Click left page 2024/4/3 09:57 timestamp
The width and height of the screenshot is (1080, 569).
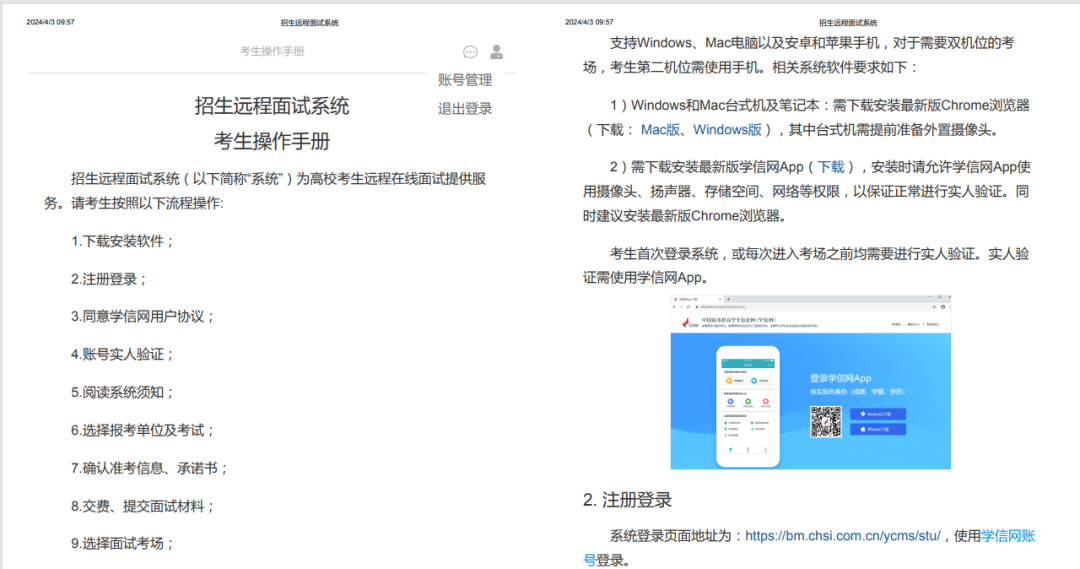tap(50, 22)
